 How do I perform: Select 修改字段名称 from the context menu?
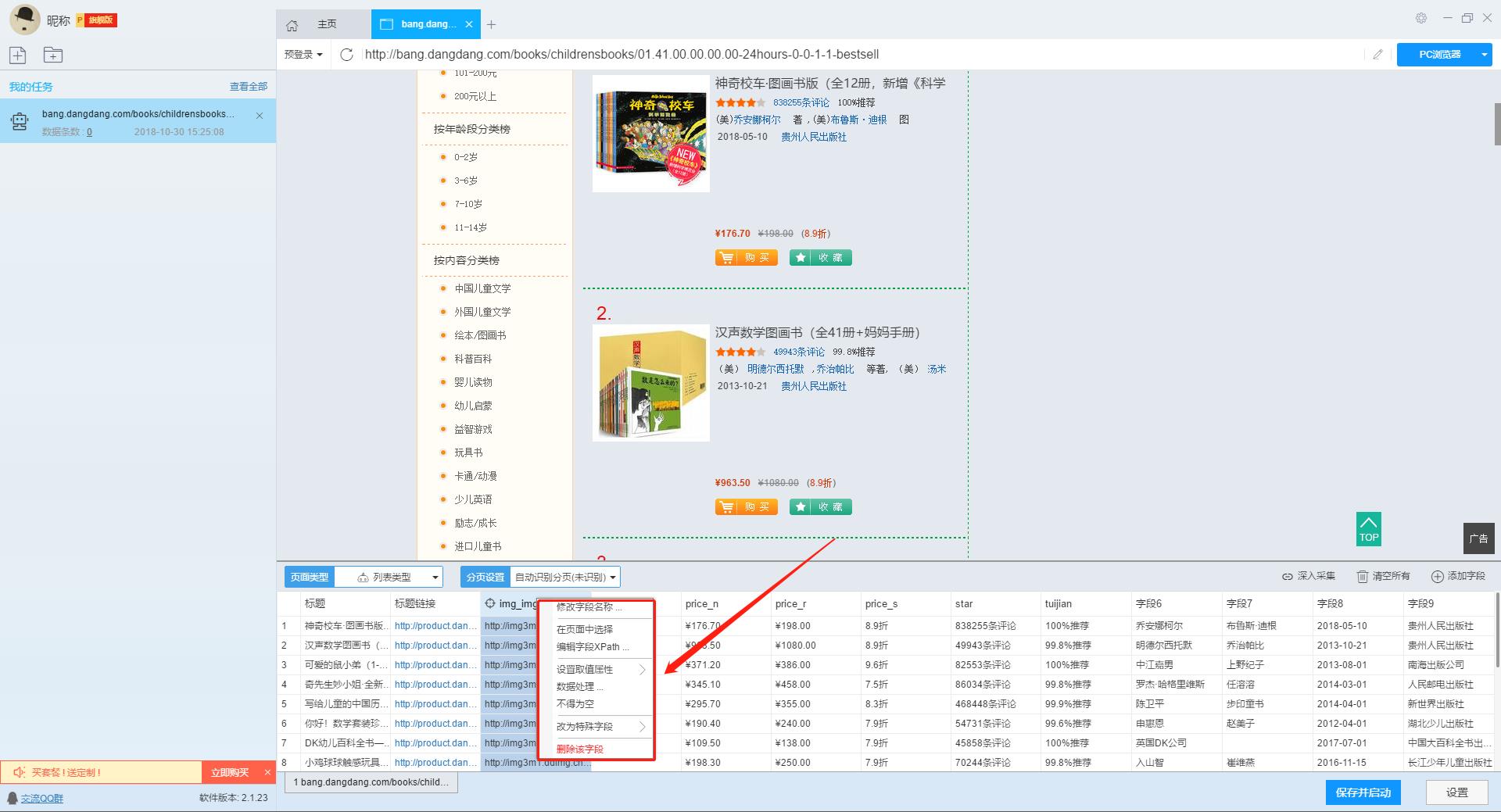coord(588,607)
